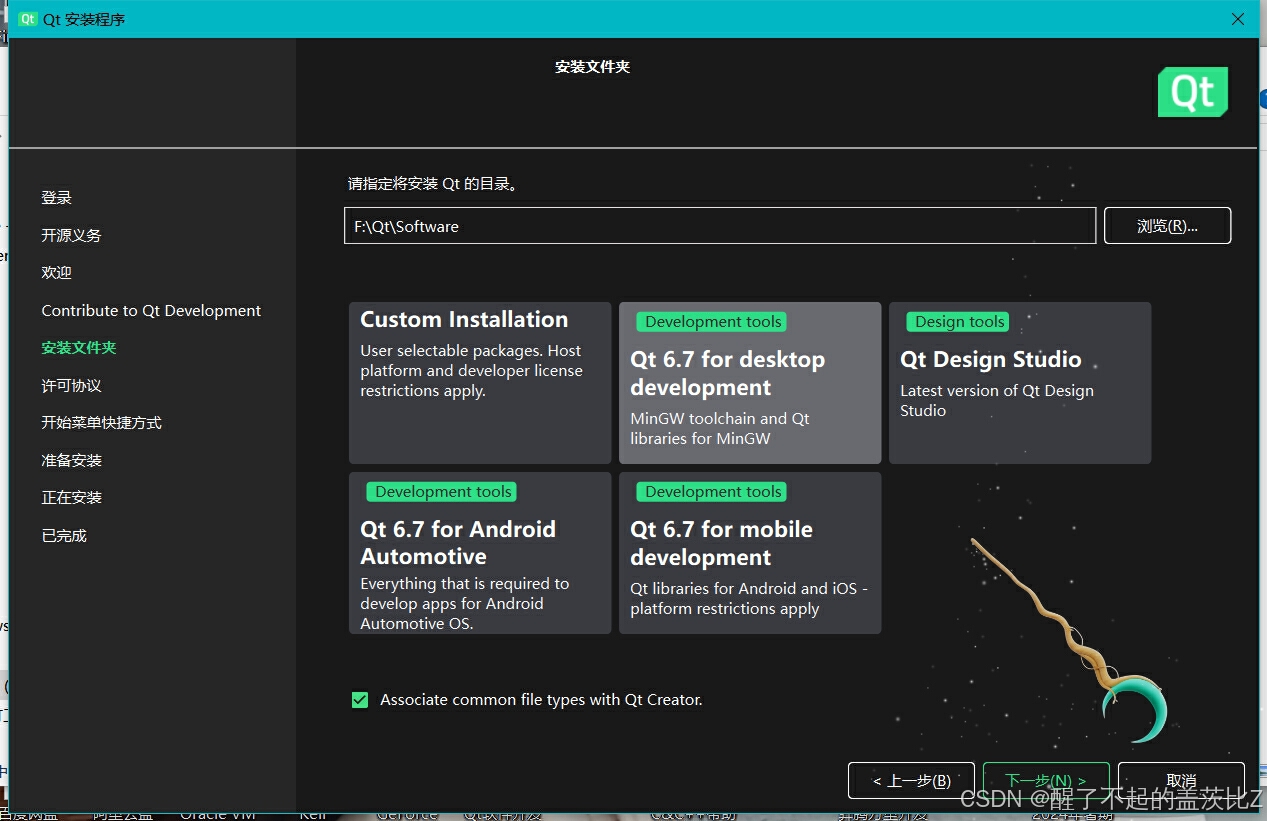Click the highlighted 安装文件夹 sidebar step
The width and height of the screenshot is (1267, 821).
79,348
